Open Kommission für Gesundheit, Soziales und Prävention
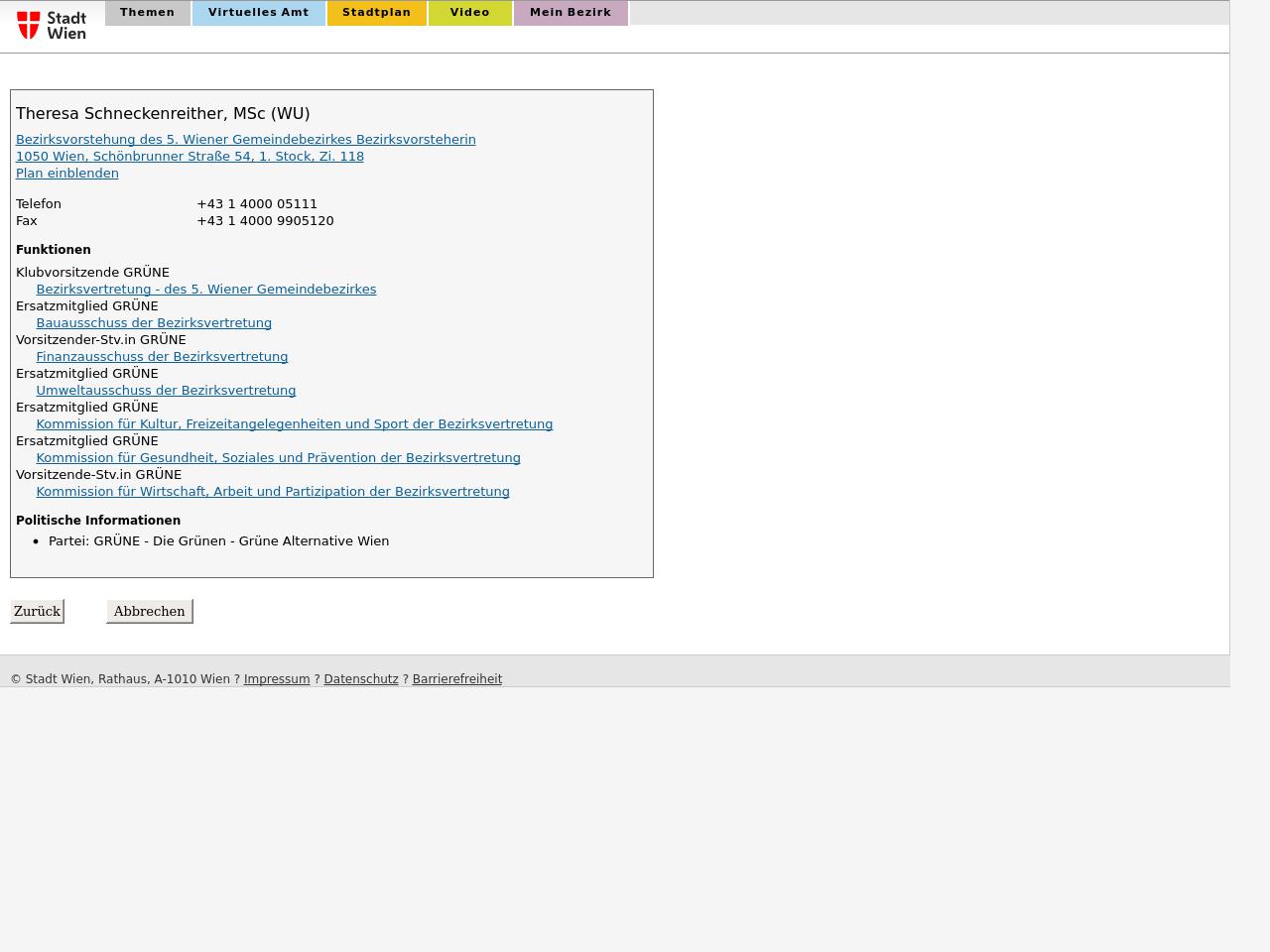Image resolution: width=1270 pixels, height=952 pixels. pyautogui.click(x=278, y=458)
